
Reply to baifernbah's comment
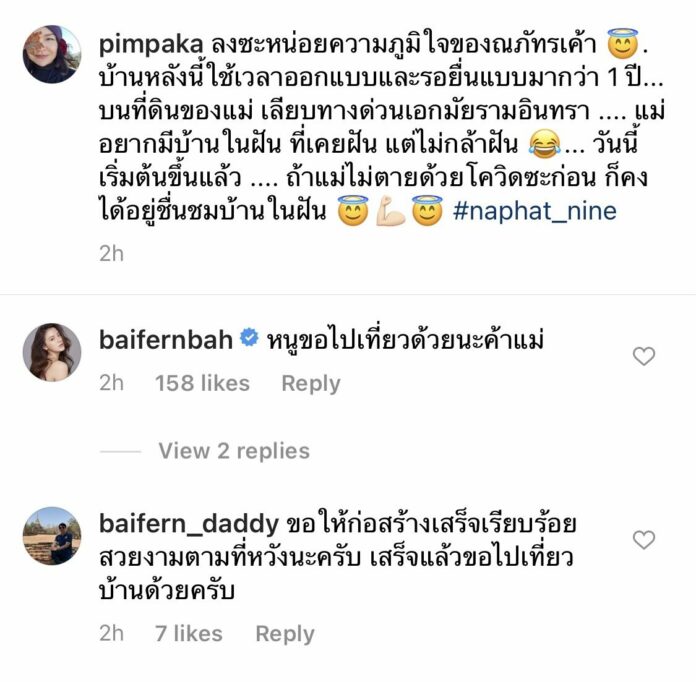(311, 384)
